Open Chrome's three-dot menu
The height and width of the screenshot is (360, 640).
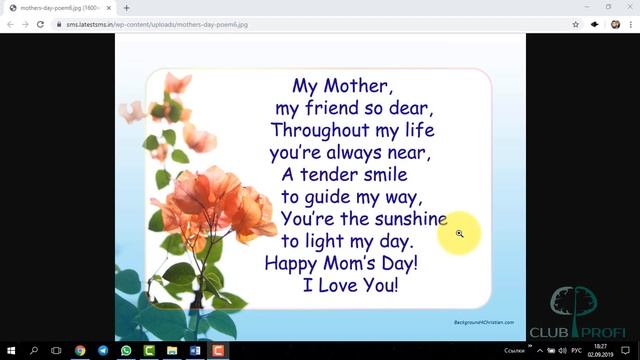(631, 24)
